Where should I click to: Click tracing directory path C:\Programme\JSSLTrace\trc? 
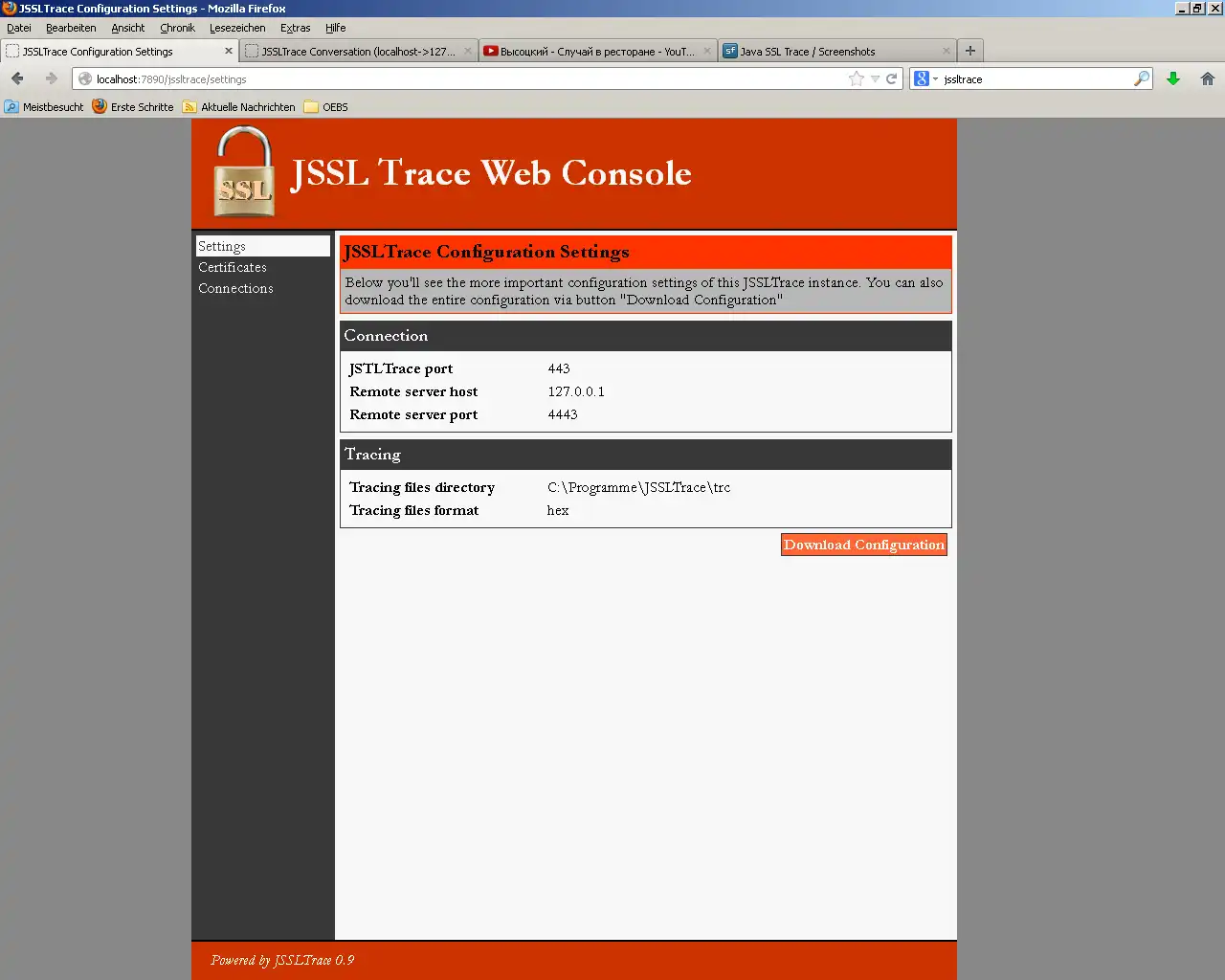638,487
